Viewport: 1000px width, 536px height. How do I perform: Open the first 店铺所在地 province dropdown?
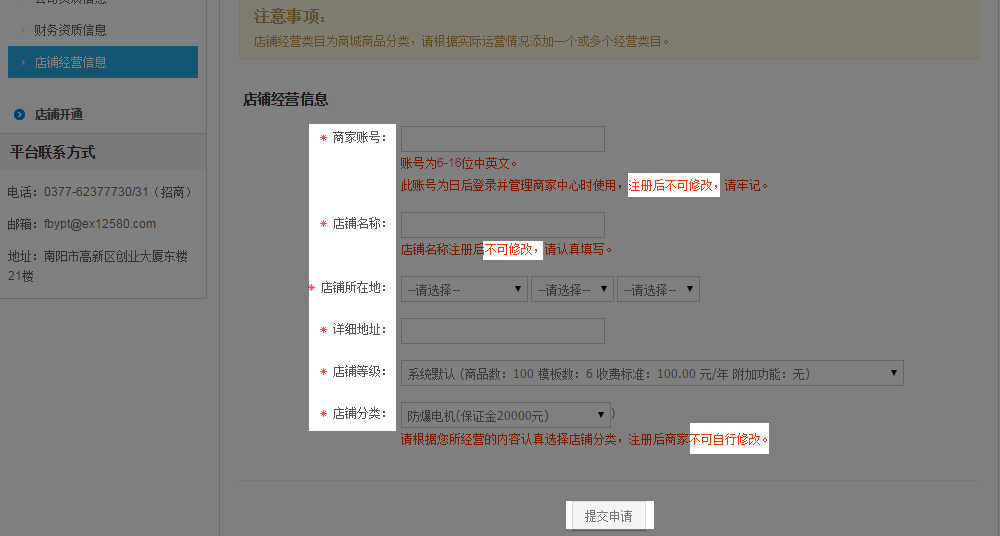pos(464,290)
